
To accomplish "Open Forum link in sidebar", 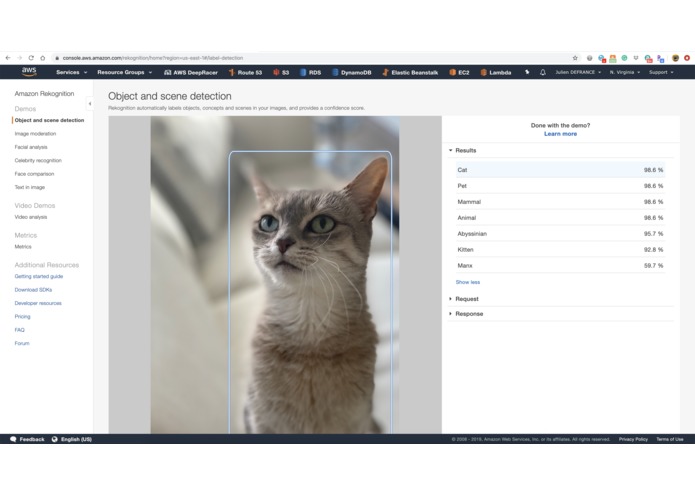I will (22, 343).
